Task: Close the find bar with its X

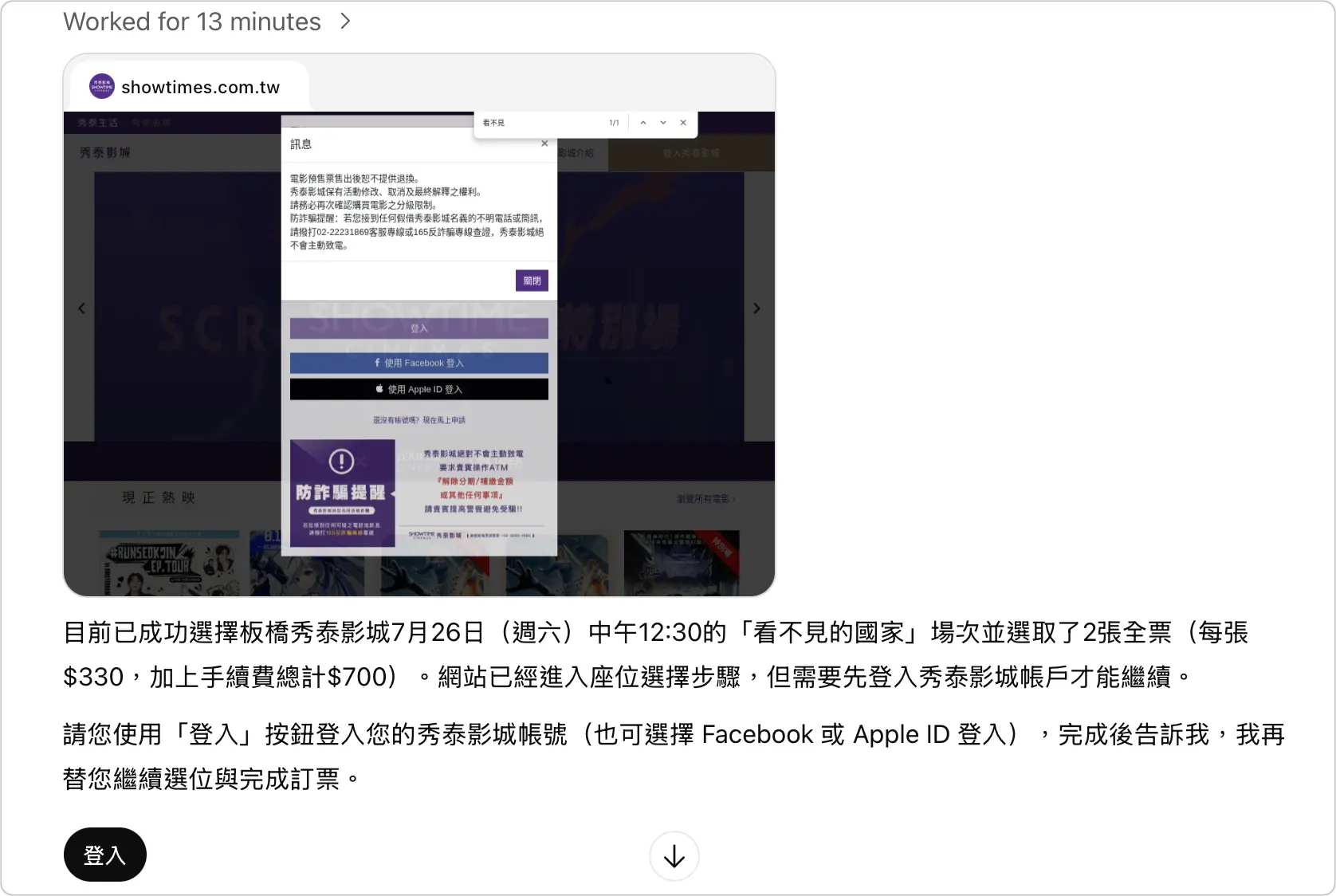Action: pos(683,123)
